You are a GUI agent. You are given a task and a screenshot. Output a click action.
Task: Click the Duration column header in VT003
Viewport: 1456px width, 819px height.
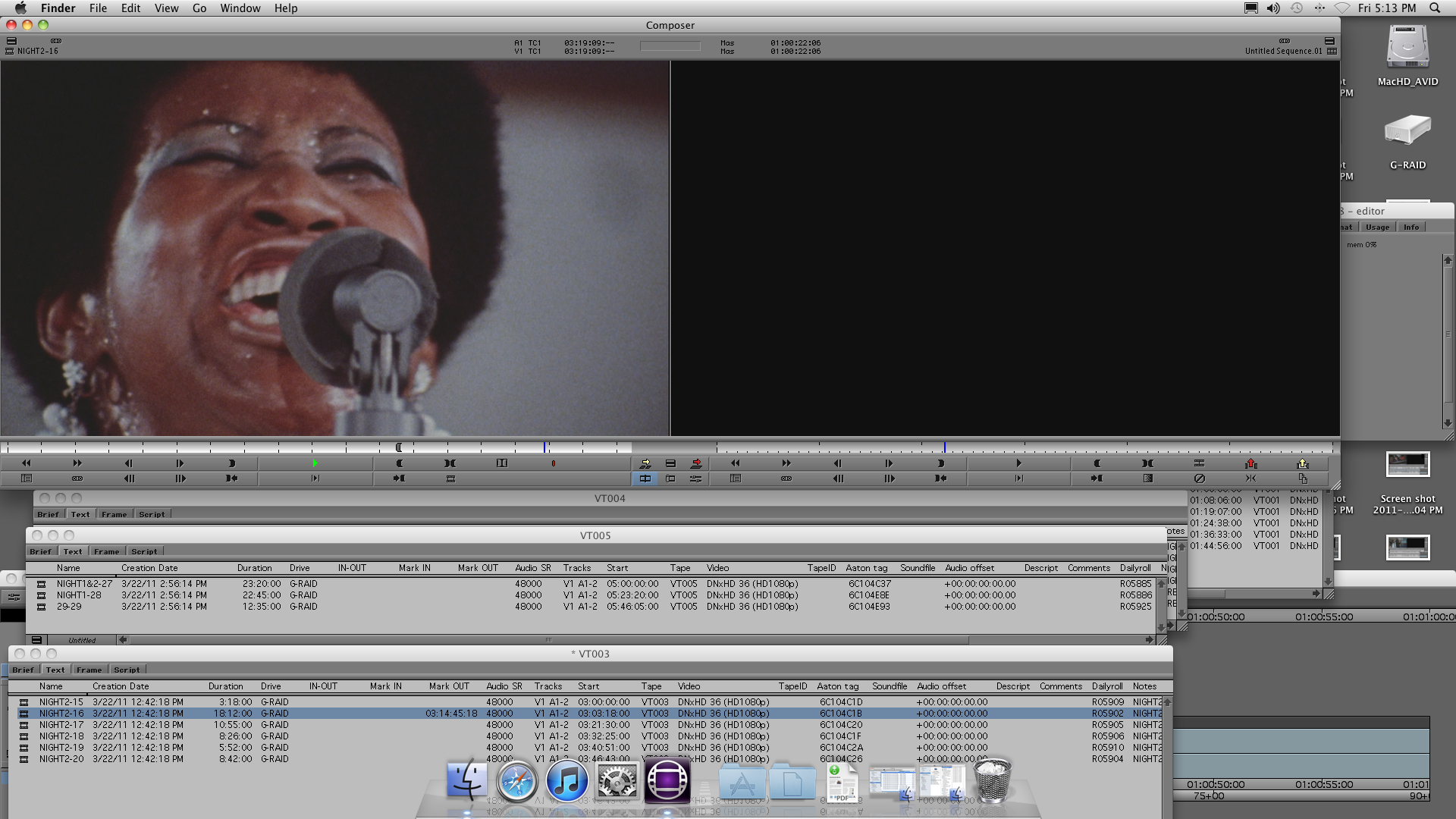point(226,686)
